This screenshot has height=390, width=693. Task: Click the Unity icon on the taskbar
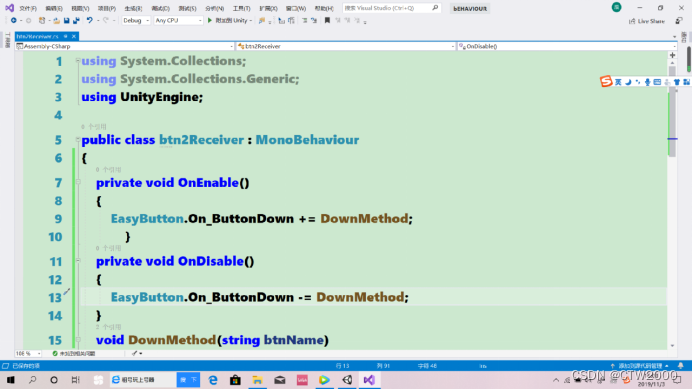347,380
